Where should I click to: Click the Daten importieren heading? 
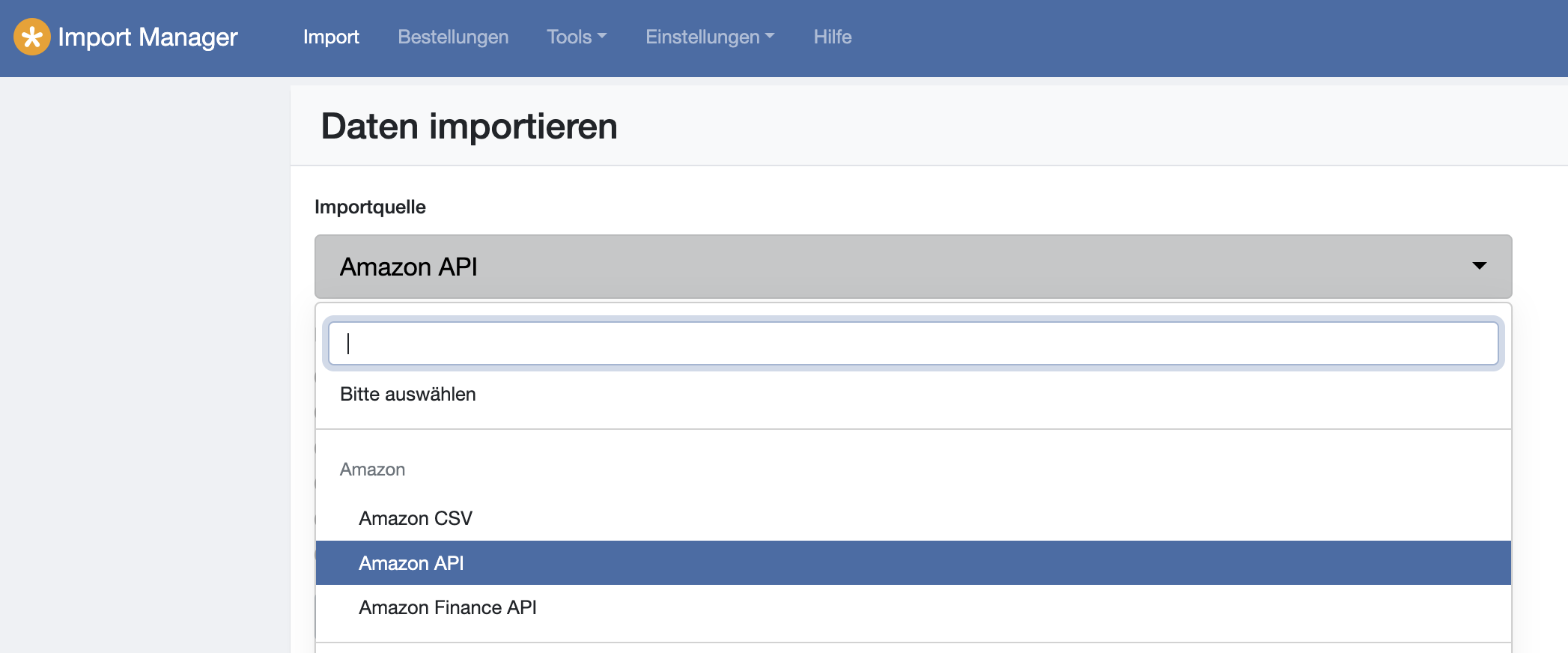(x=469, y=126)
